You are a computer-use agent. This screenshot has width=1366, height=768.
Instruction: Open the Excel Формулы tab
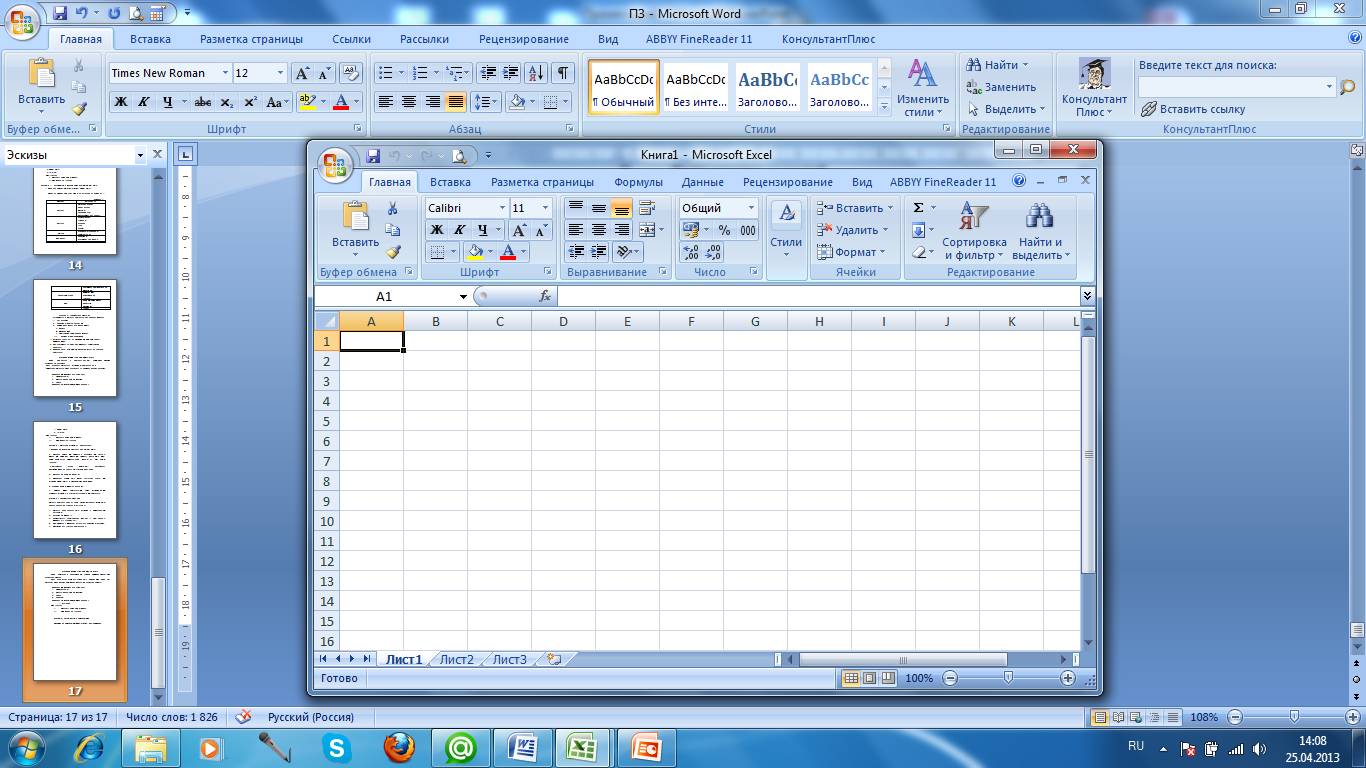tap(638, 182)
